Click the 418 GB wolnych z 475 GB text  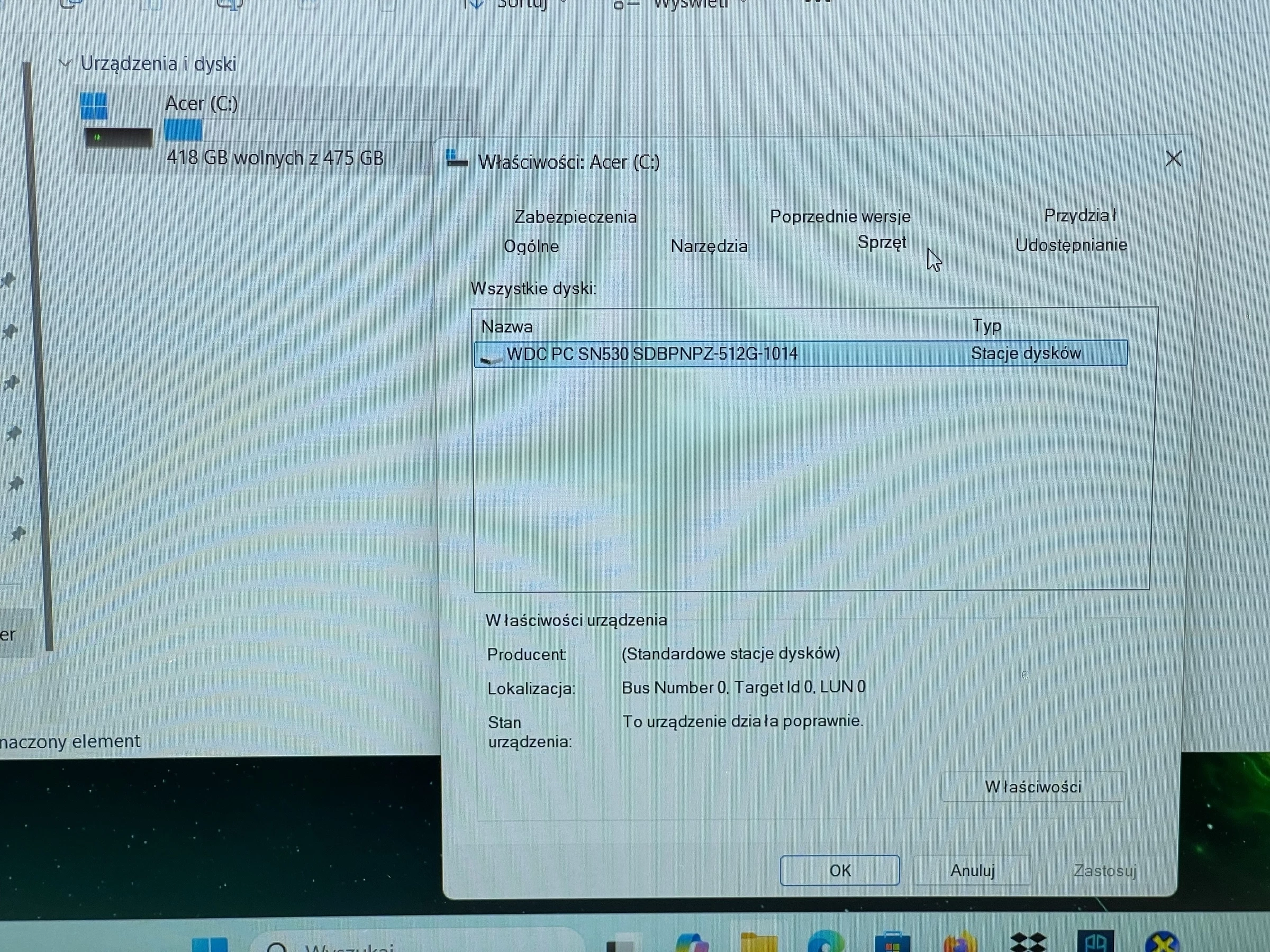[275, 157]
